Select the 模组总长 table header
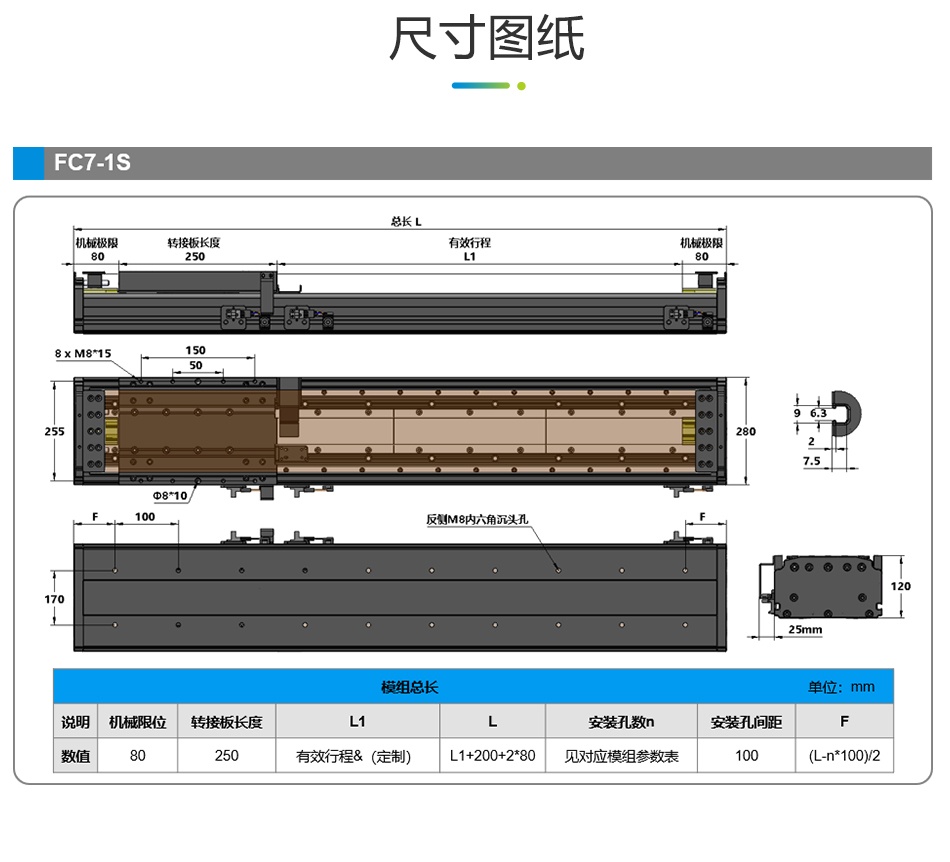Screen dimensions: 950x862 click(409, 687)
